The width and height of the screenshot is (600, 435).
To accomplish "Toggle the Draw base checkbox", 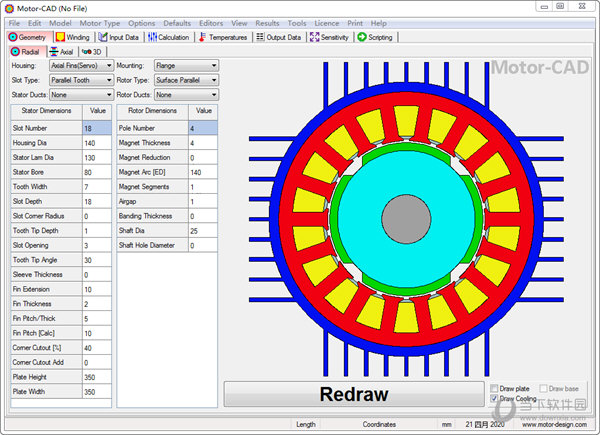I will coord(544,388).
